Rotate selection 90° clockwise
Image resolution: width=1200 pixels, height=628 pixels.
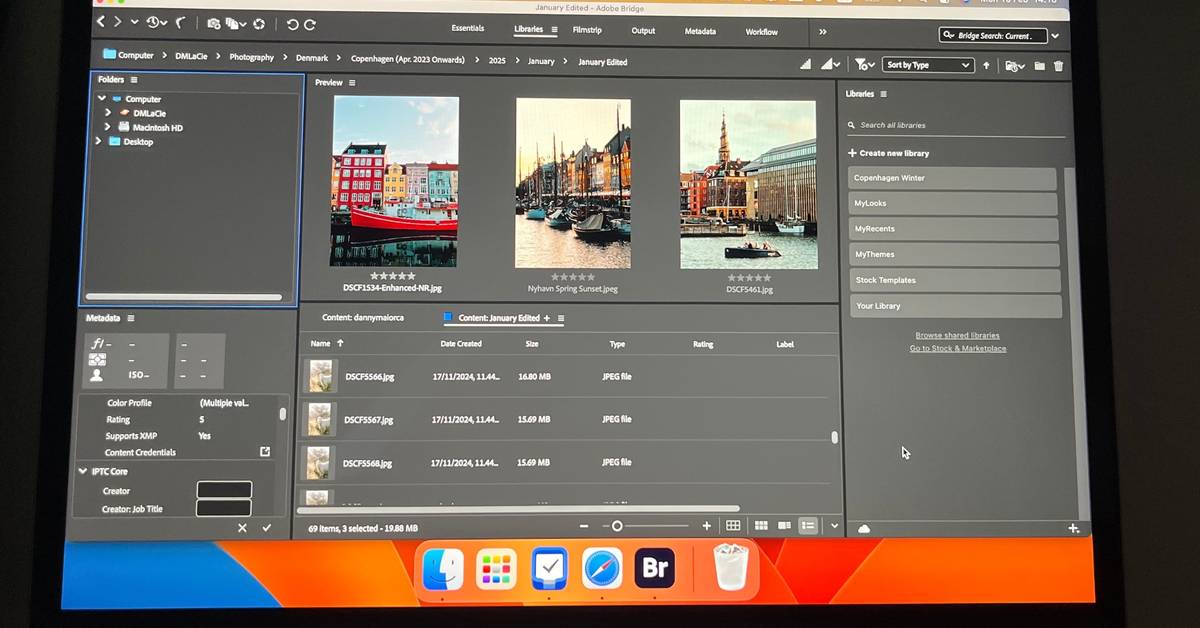(x=310, y=24)
